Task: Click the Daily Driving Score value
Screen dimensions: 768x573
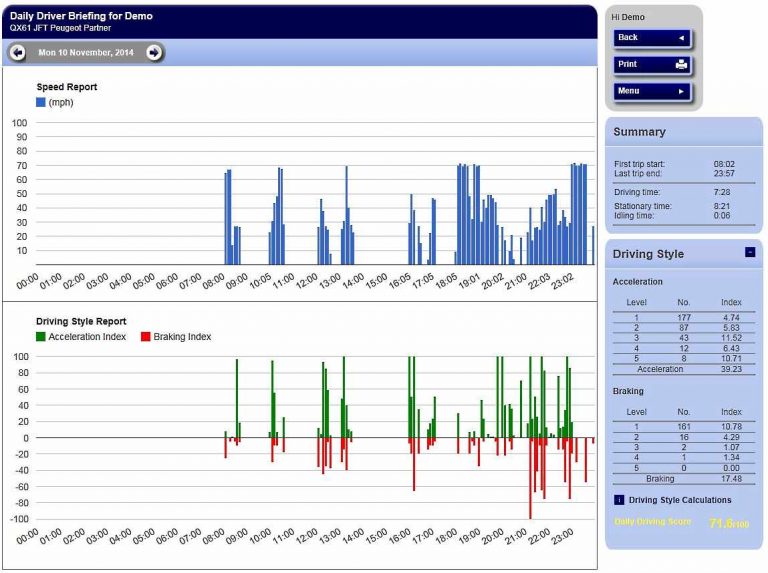Action: pos(729,524)
